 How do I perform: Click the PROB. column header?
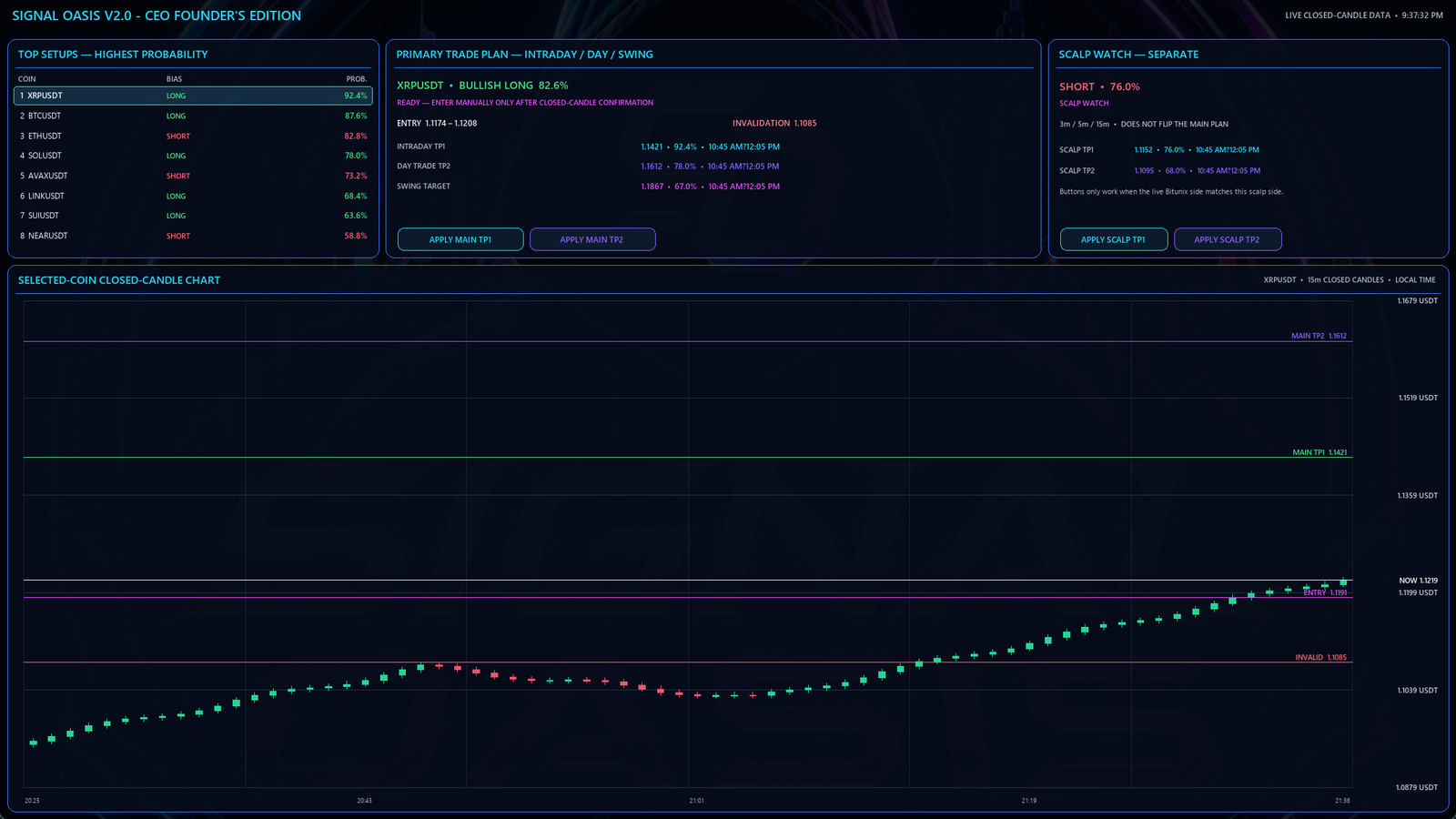[x=357, y=79]
